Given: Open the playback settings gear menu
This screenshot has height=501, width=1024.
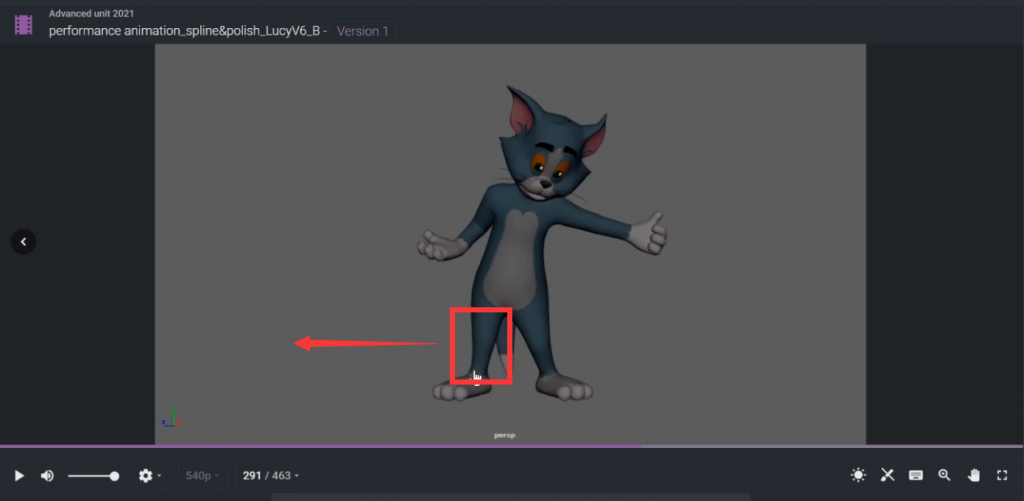Looking at the screenshot, I should tap(150, 476).
